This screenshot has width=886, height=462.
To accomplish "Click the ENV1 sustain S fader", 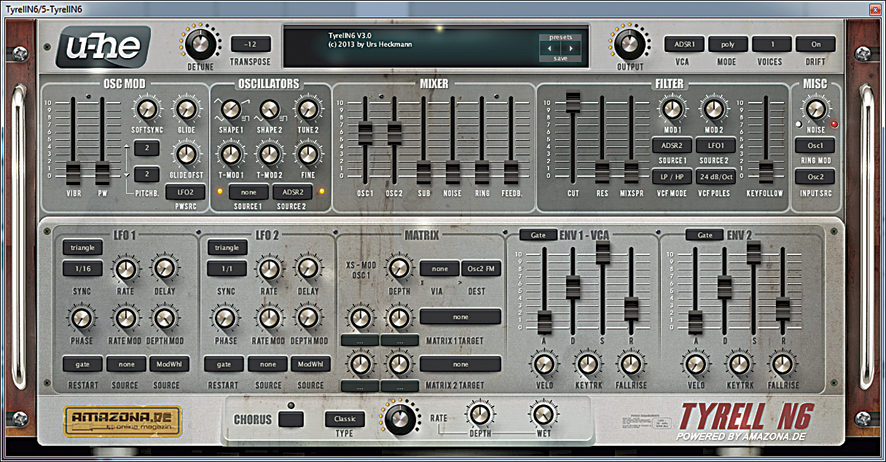I will 603,252.
